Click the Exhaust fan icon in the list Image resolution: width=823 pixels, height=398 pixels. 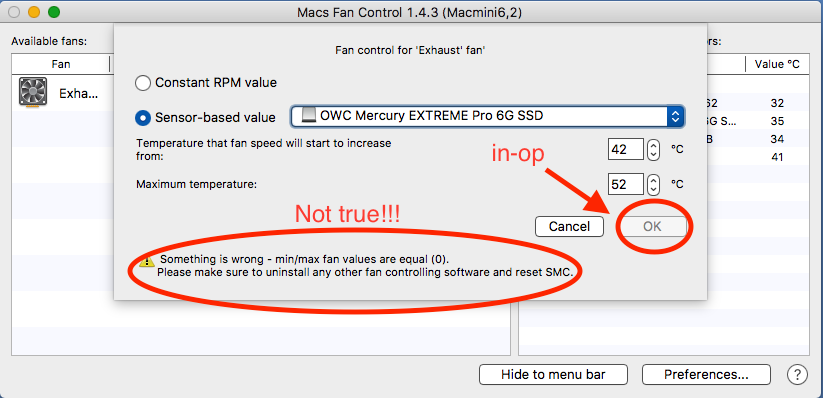(x=33, y=92)
